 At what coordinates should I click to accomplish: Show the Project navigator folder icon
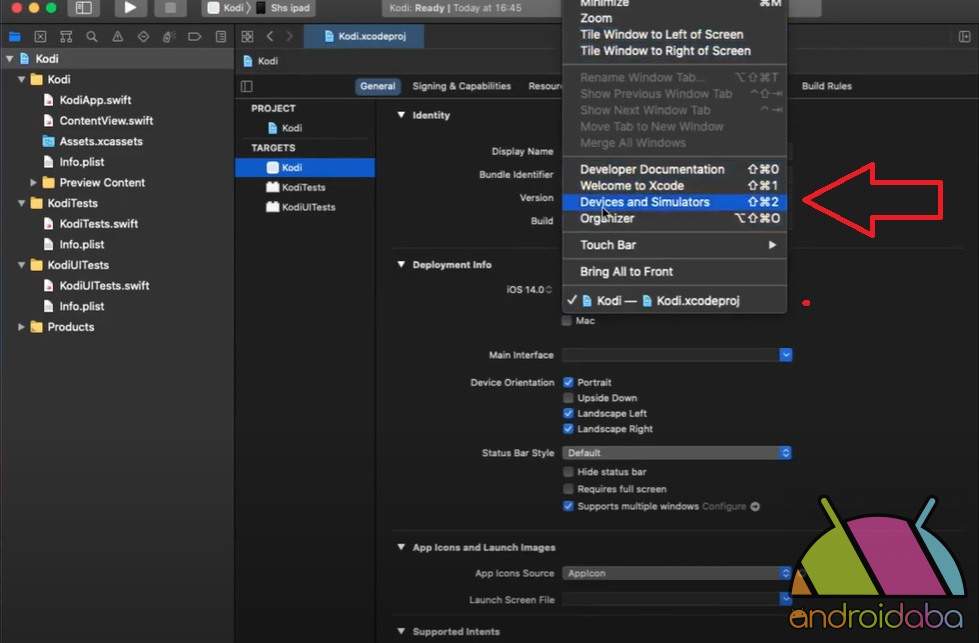14,36
